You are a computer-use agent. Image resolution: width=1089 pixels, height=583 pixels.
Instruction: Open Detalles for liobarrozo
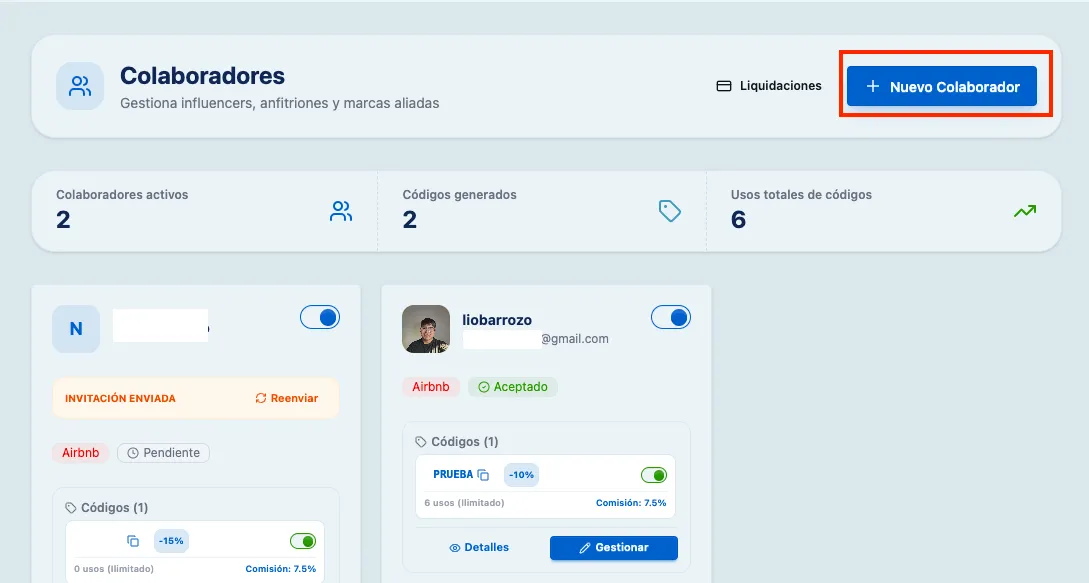[x=479, y=548]
